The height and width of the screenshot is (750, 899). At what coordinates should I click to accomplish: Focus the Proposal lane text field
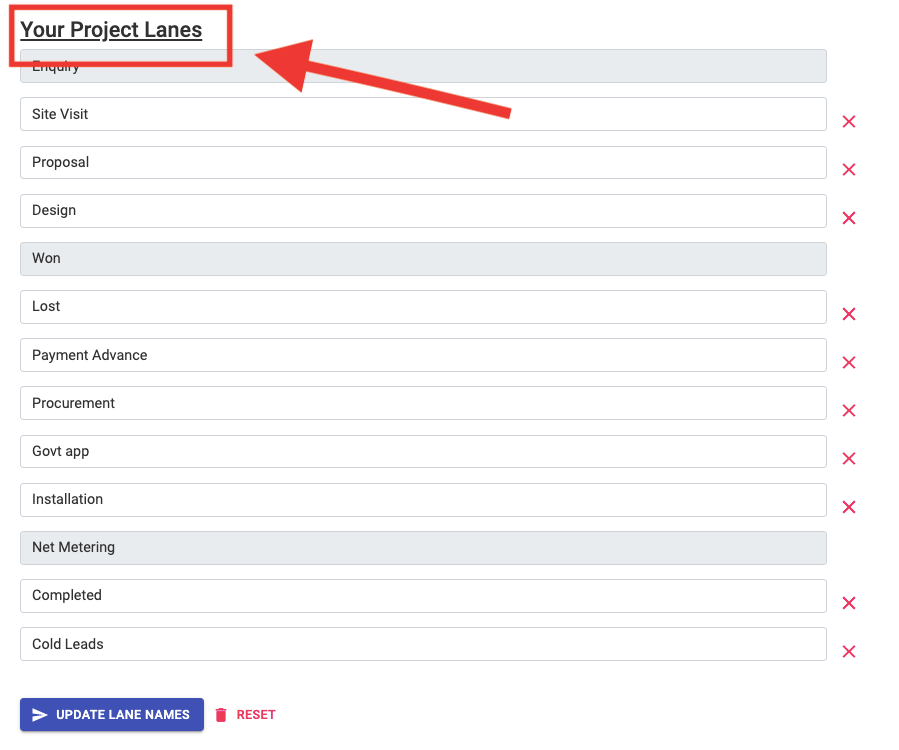423,162
